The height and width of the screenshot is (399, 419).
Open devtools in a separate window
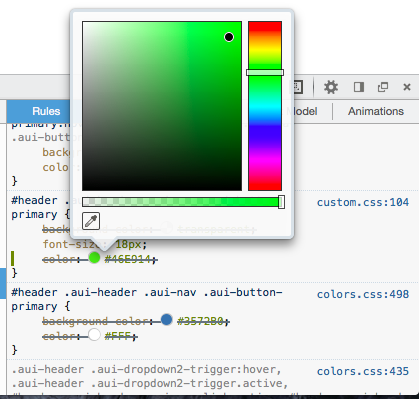pos(383,87)
